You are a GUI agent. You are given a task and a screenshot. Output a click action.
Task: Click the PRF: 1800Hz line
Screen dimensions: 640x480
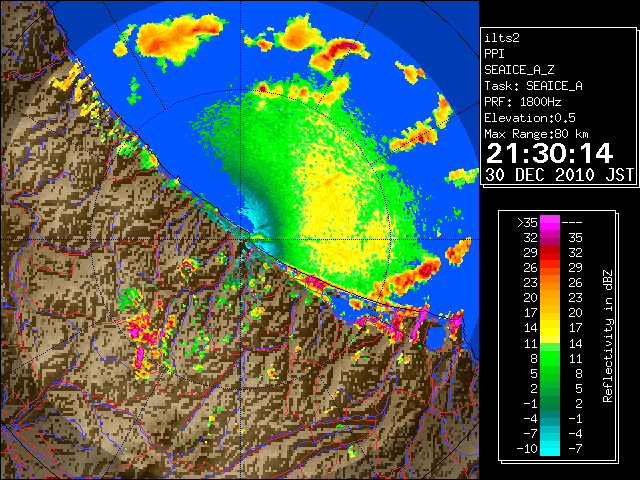522,102
